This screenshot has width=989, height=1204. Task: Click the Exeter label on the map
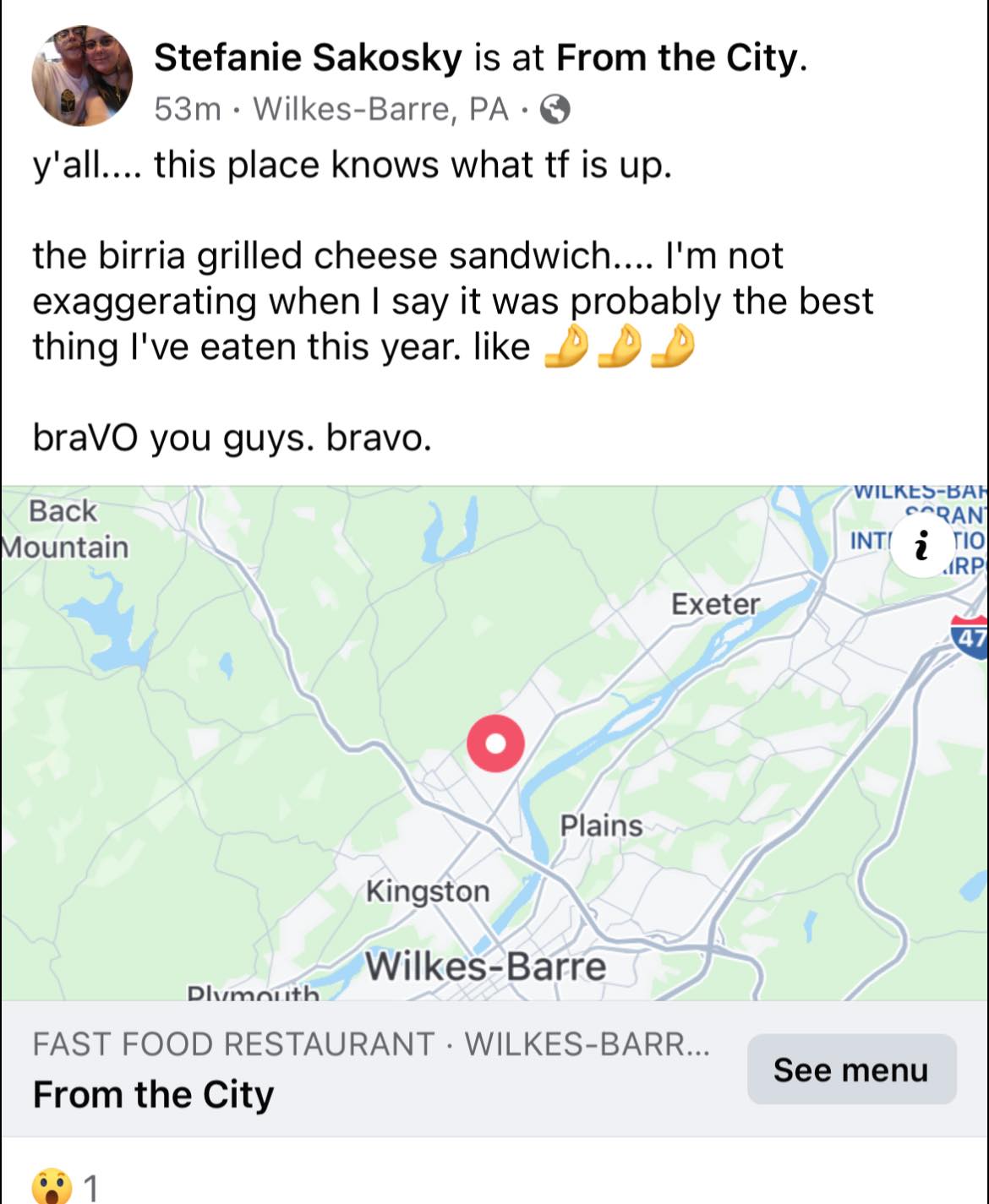point(715,604)
